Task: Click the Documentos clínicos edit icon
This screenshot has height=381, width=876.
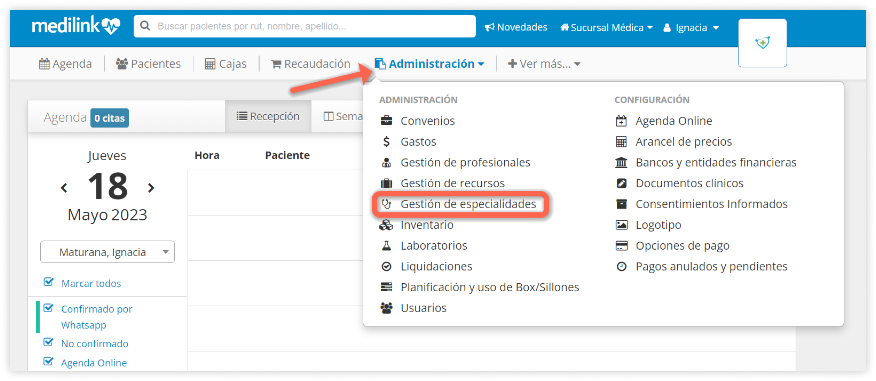Action: point(621,183)
